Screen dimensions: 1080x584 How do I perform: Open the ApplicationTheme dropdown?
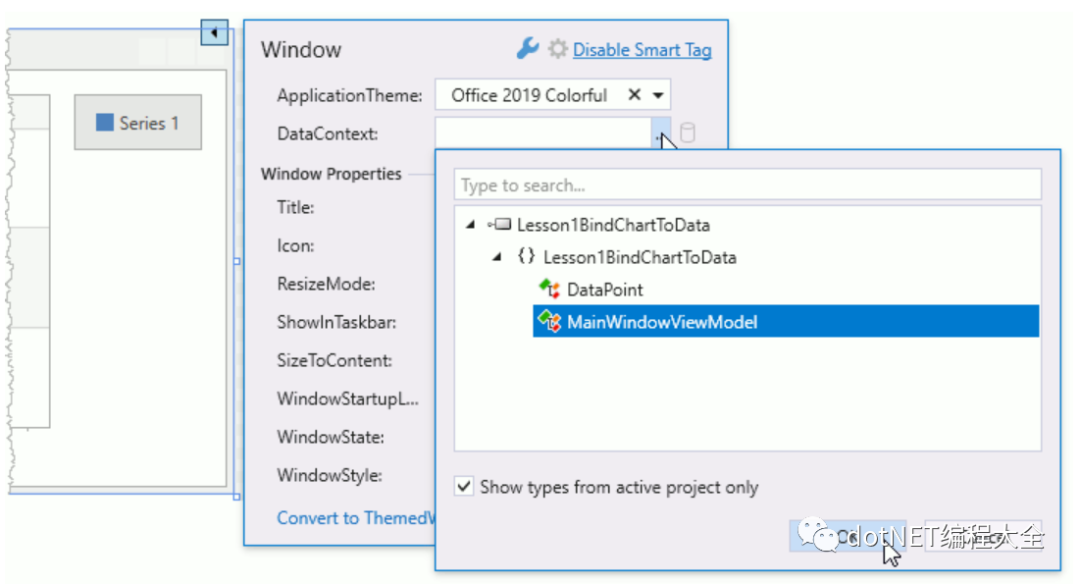[x=660, y=94]
